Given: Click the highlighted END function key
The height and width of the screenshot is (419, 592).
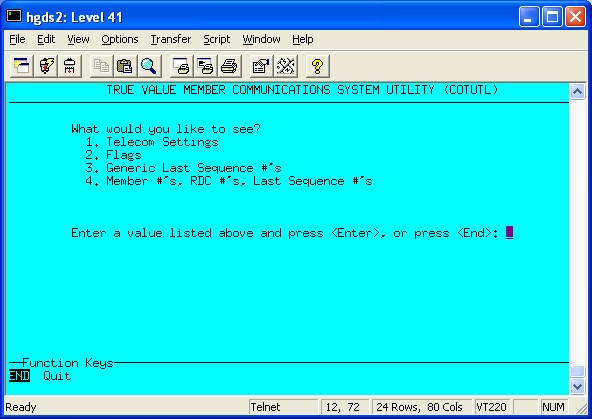Looking at the screenshot, I should 19,376.
